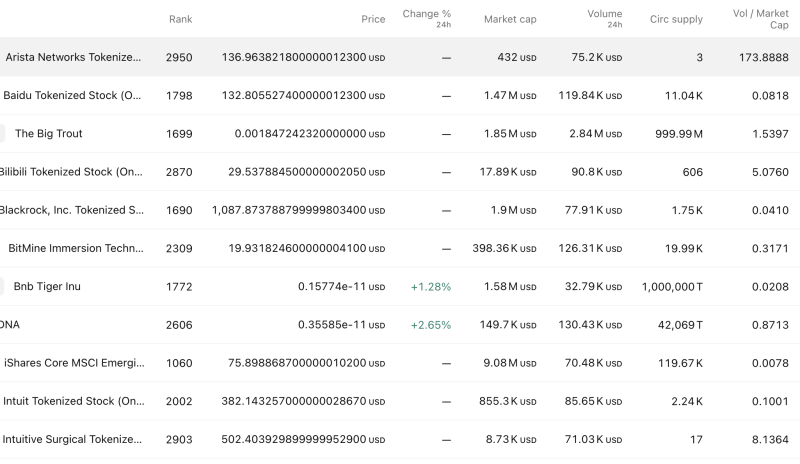Image resolution: width=800 pixels, height=464 pixels.
Task: Click market cap 432 USD
Action: click(517, 57)
